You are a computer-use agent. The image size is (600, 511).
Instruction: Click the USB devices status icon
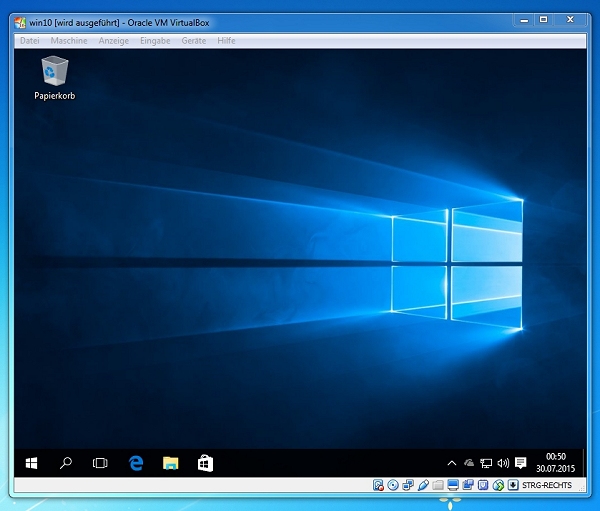pyautogui.click(x=423, y=485)
